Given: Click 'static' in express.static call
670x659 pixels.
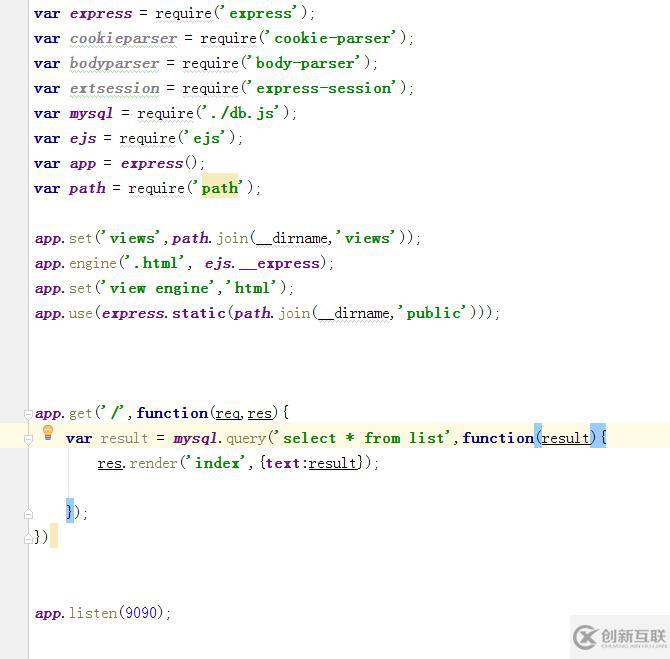Looking at the screenshot, I should pos(199,313).
